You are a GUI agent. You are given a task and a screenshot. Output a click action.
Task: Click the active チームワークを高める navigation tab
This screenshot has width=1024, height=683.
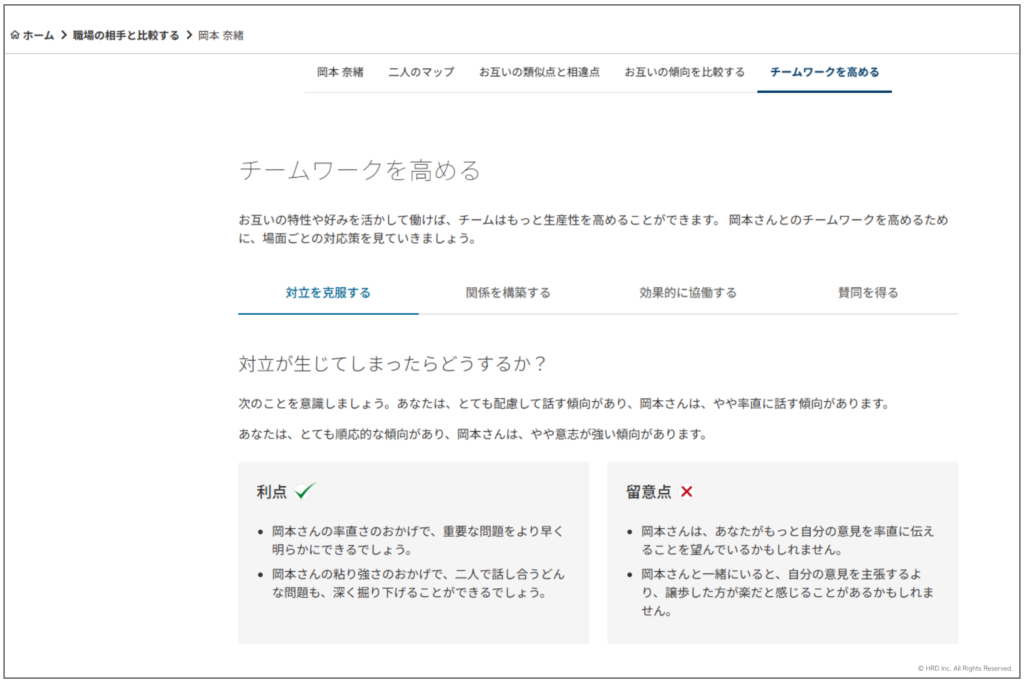click(824, 72)
